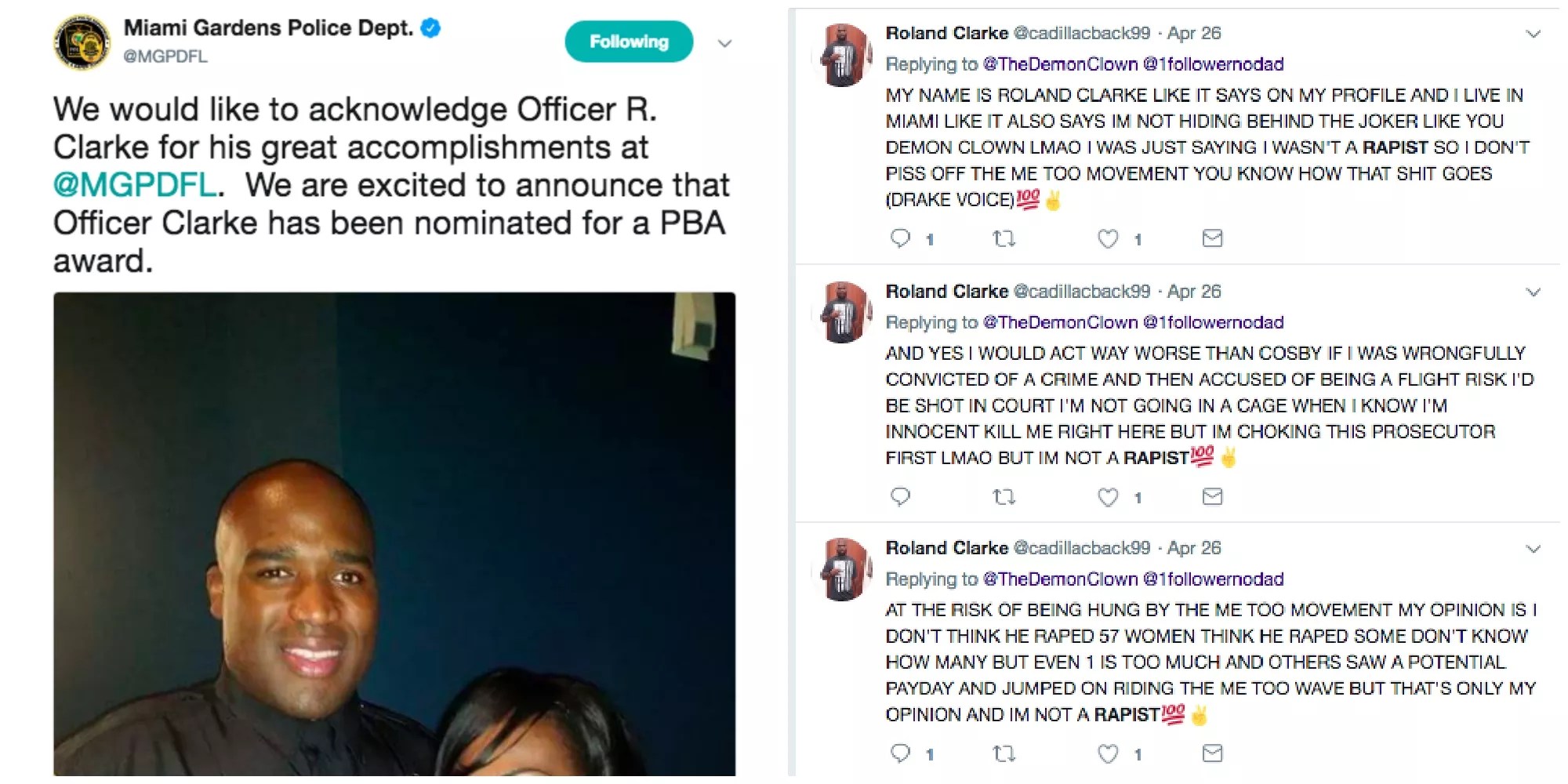Click envelope icon on third tweet
The image size is (1568, 784).
click(x=1212, y=753)
